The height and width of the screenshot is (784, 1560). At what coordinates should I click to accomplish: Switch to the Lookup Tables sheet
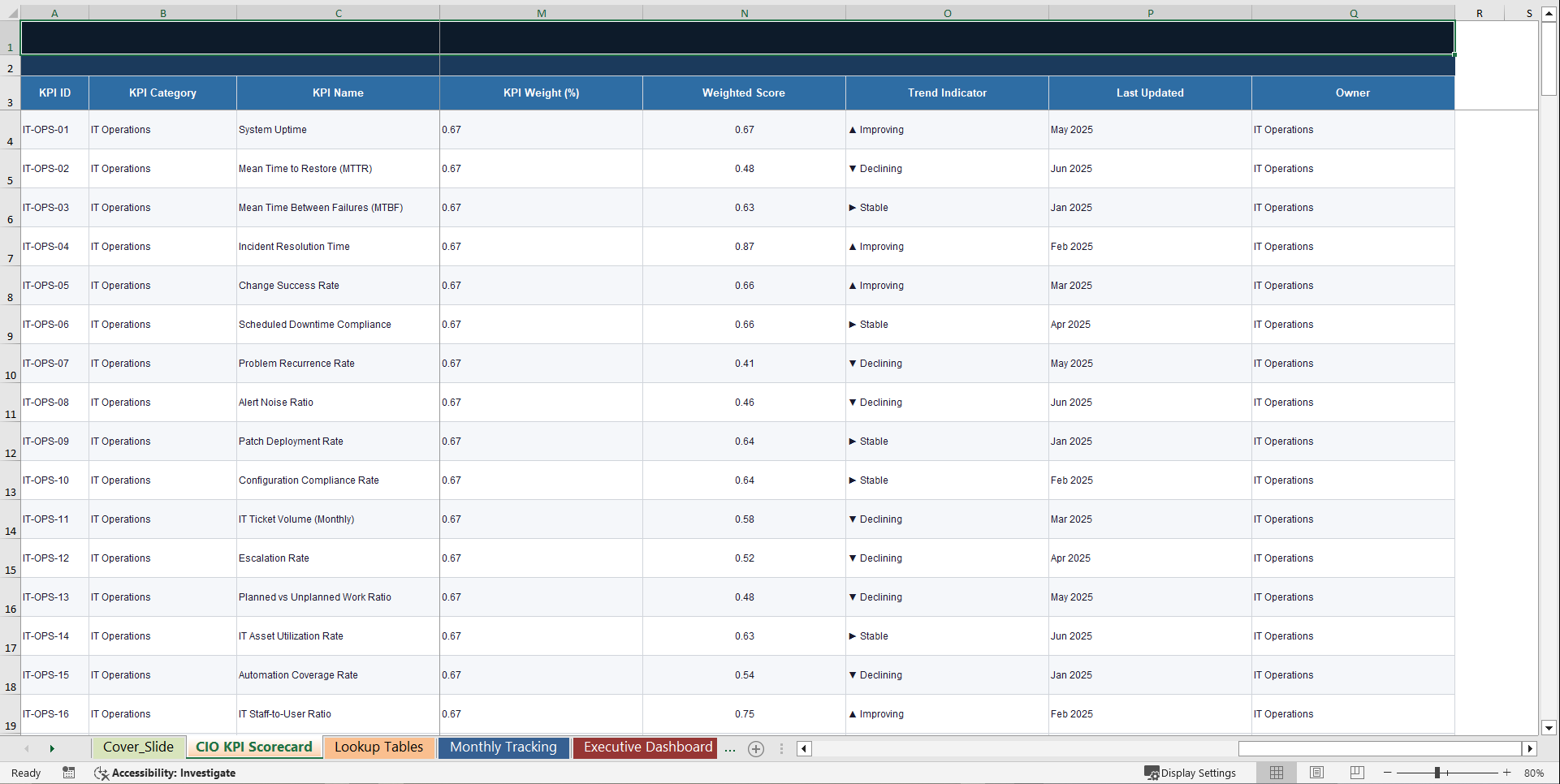(x=378, y=747)
